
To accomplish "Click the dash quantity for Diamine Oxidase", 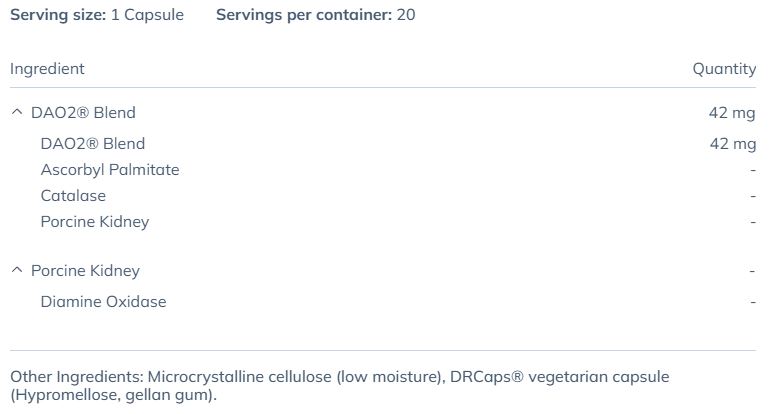I will click(x=752, y=302).
